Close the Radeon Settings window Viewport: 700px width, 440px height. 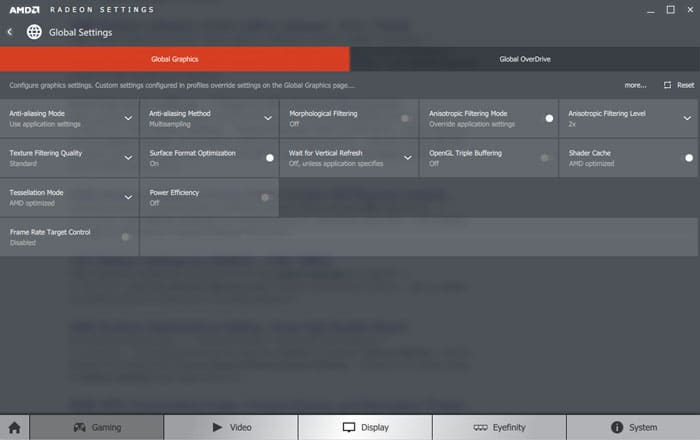[x=690, y=9]
